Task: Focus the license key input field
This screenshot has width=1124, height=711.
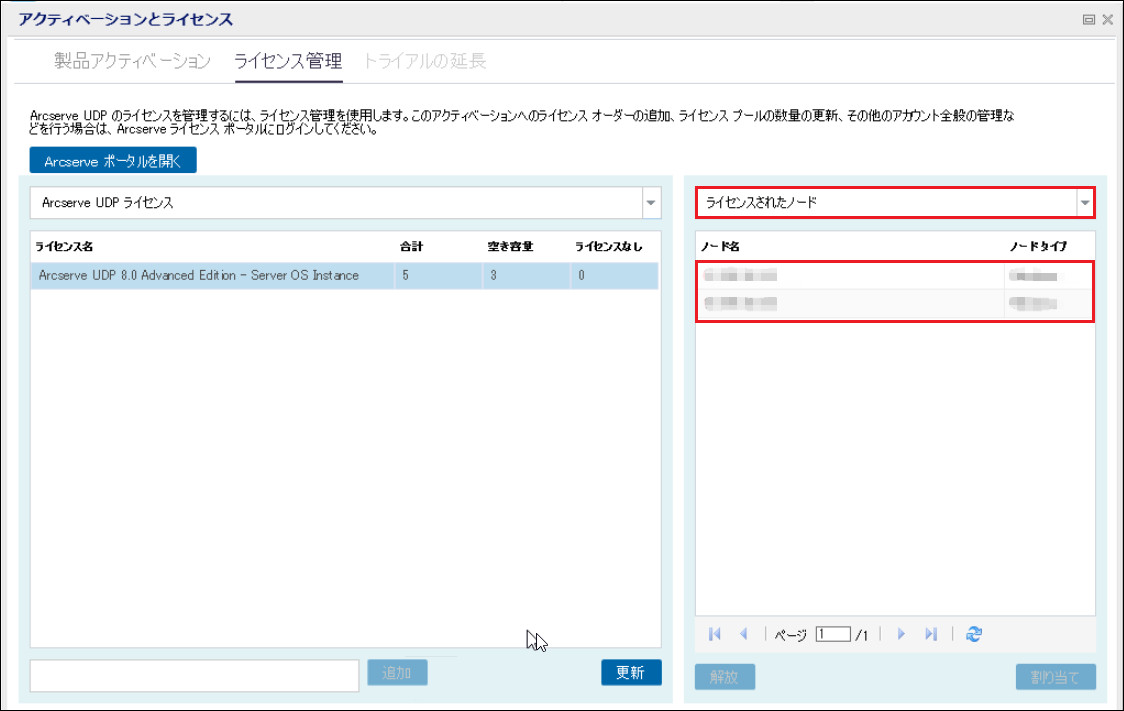Action: [x=194, y=676]
